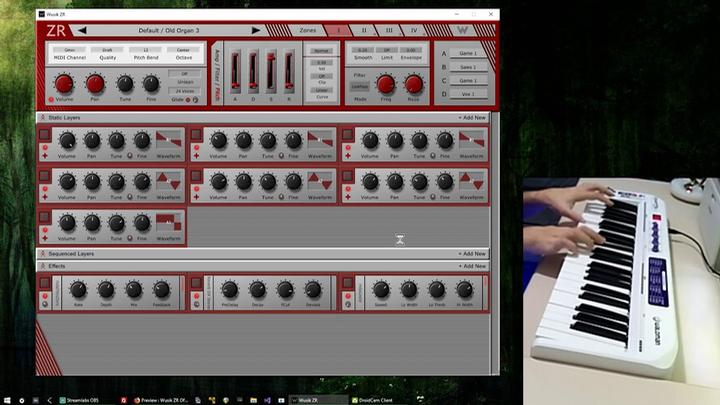Collapse the Static Layers section
This screenshot has width=720, height=405.
pos(43,118)
